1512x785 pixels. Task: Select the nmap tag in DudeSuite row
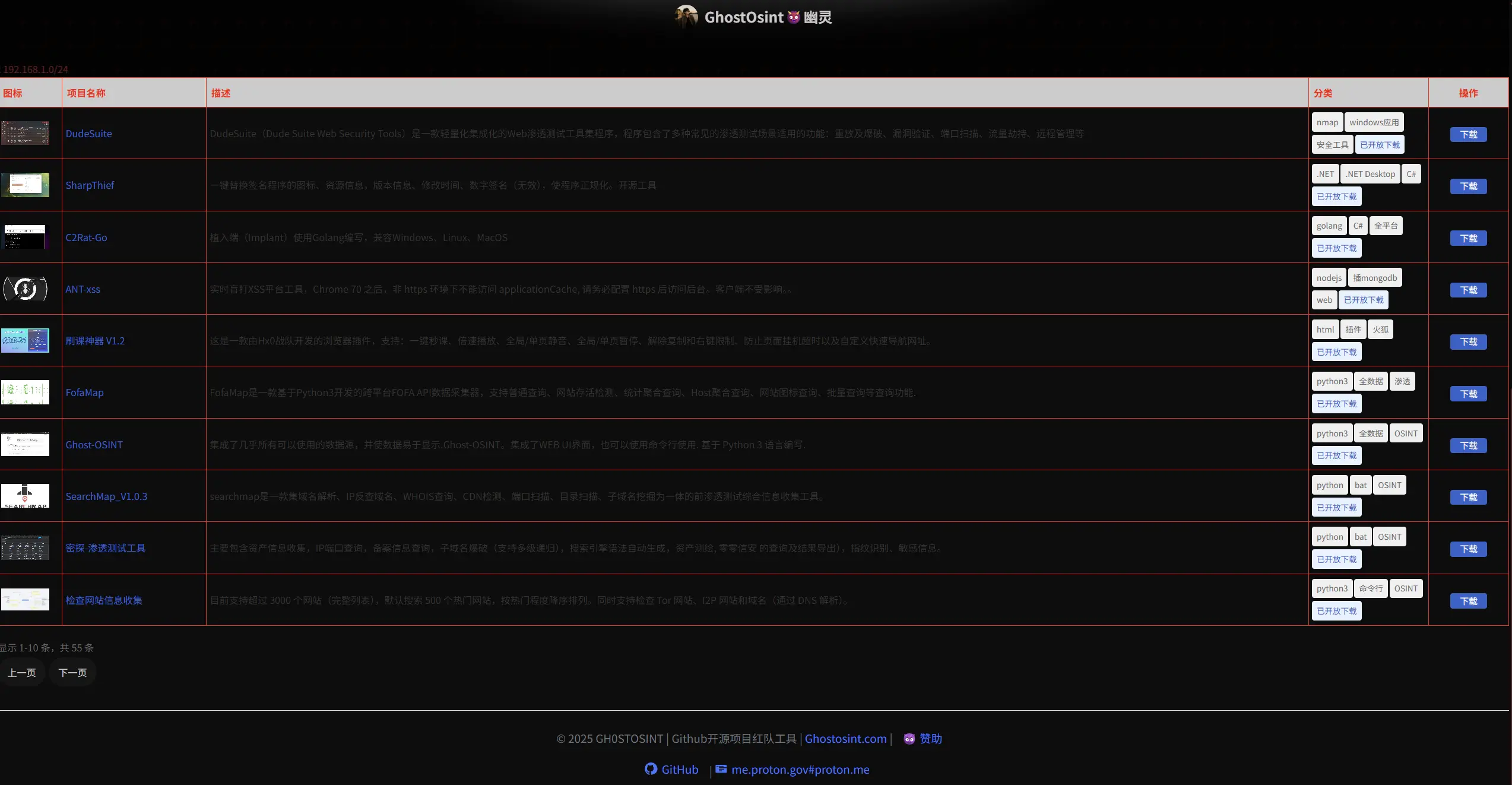pyautogui.click(x=1327, y=122)
